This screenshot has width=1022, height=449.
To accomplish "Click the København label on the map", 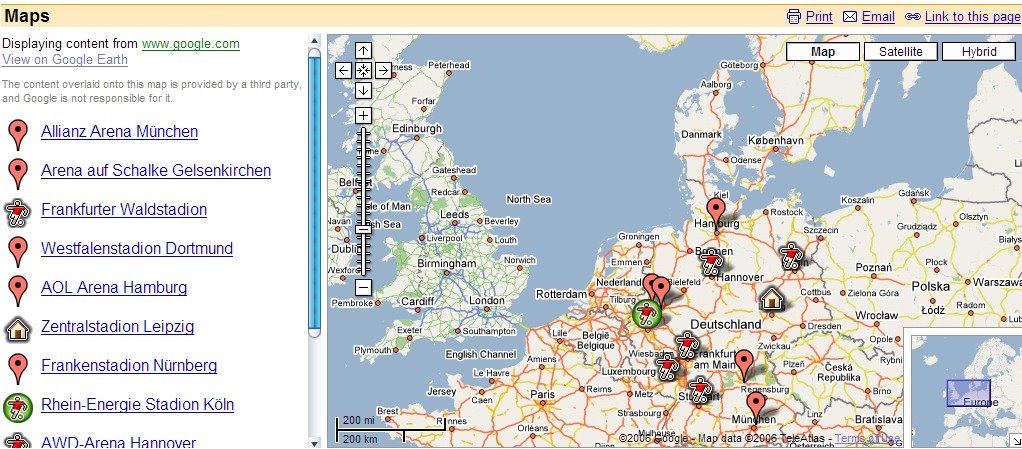I will tap(776, 140).
